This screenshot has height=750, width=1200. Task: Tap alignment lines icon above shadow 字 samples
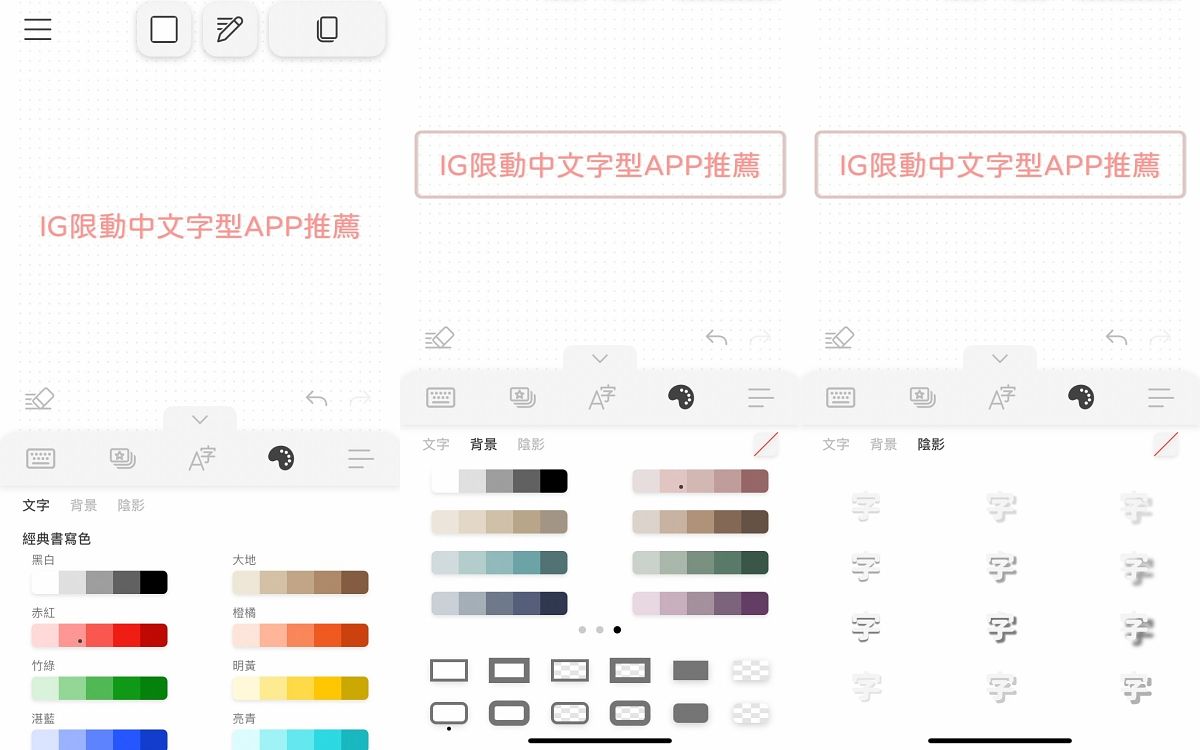pos(1161,398)
